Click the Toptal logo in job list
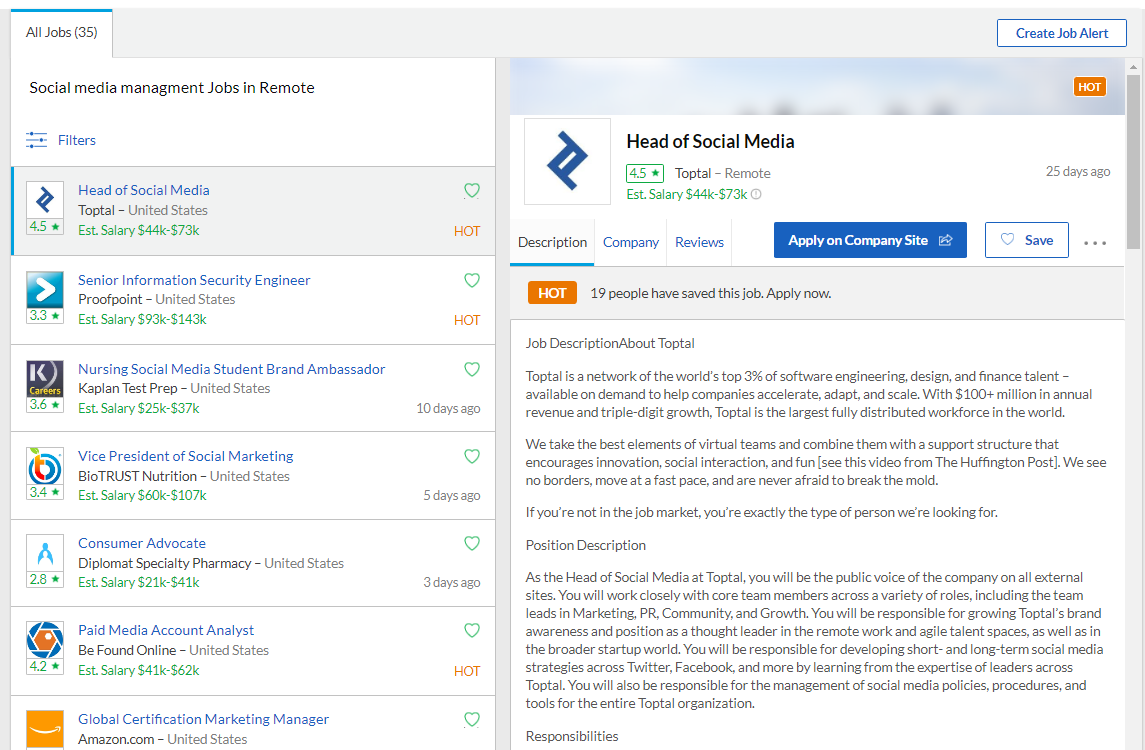The height and width of the screenshot is (750, 1145). [x=45, y=200]
